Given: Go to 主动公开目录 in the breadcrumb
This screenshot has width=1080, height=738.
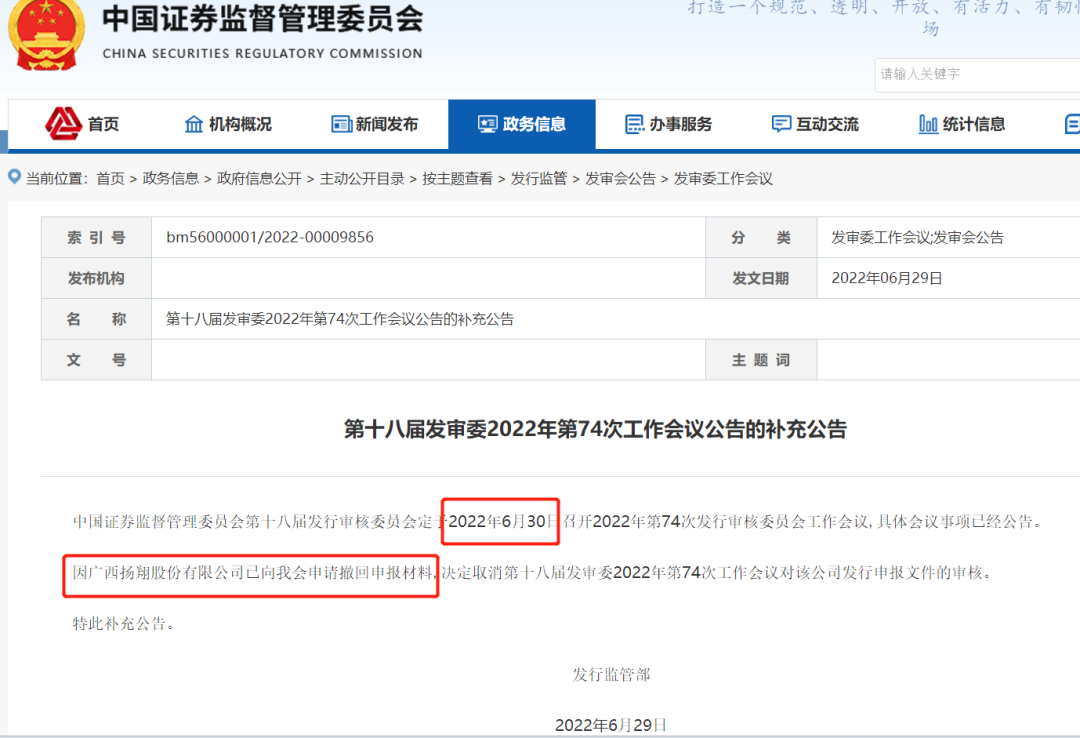Looking at the screenshot, I should pos(362,179).
